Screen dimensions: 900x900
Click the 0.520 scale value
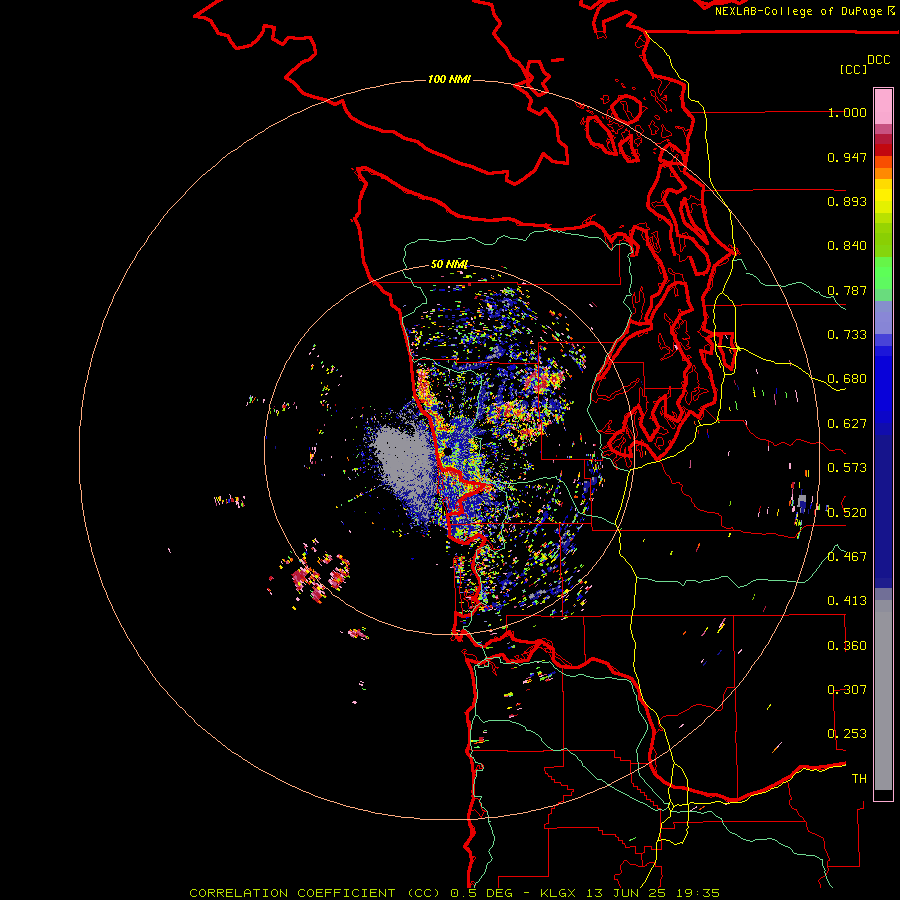click(847, 513)
